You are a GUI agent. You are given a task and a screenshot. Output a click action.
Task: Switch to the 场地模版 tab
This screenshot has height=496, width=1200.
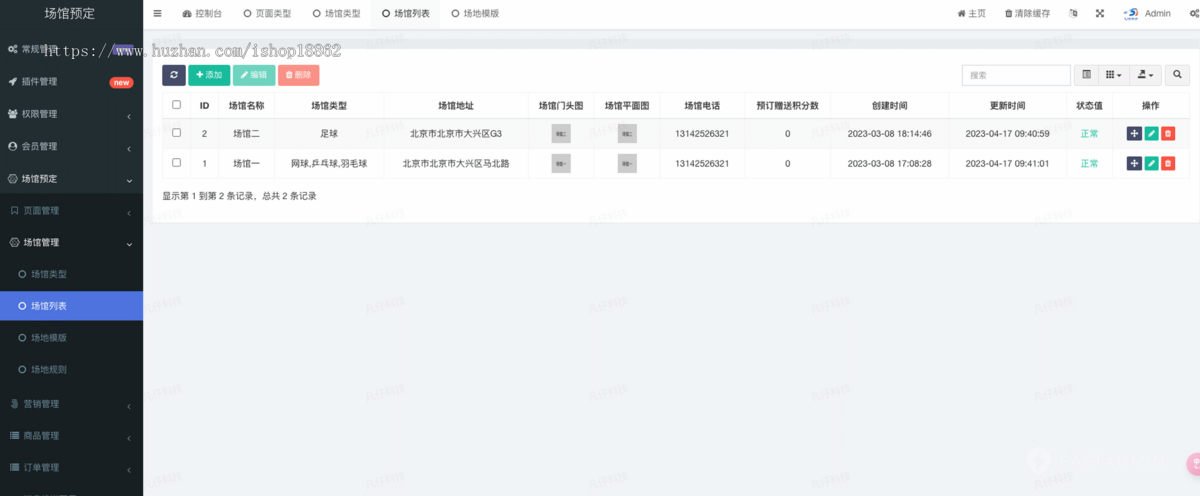click(x=475, y=14)
